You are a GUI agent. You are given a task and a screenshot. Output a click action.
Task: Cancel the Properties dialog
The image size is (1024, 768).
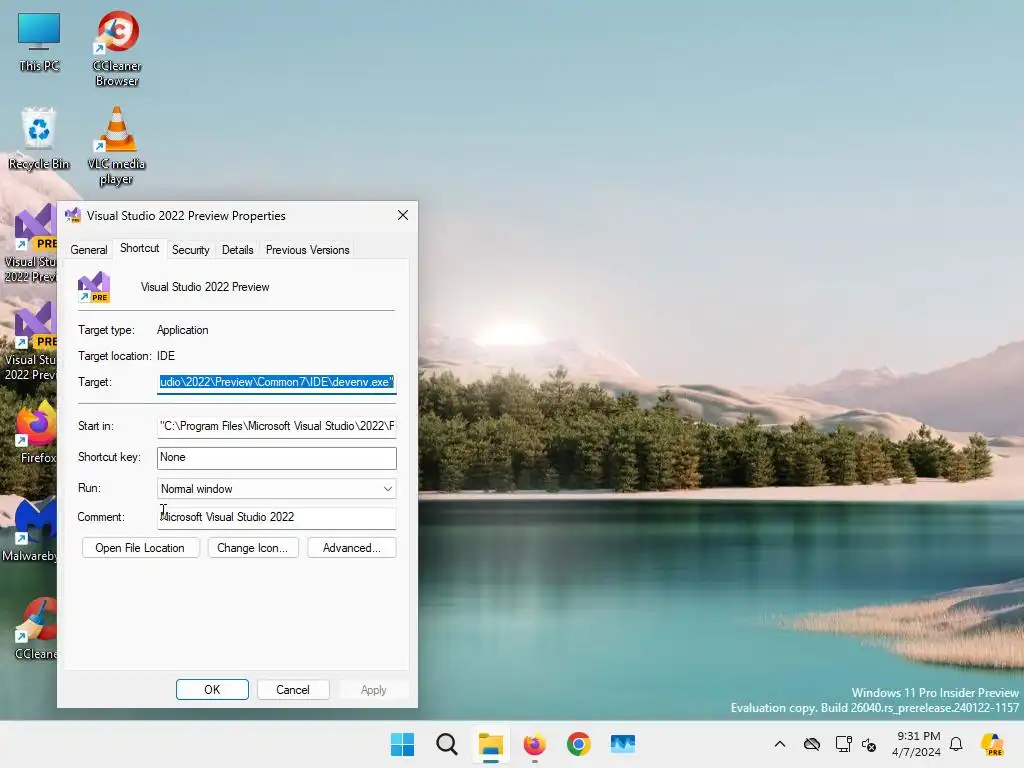pyautogui.click(x=293, y=690)
